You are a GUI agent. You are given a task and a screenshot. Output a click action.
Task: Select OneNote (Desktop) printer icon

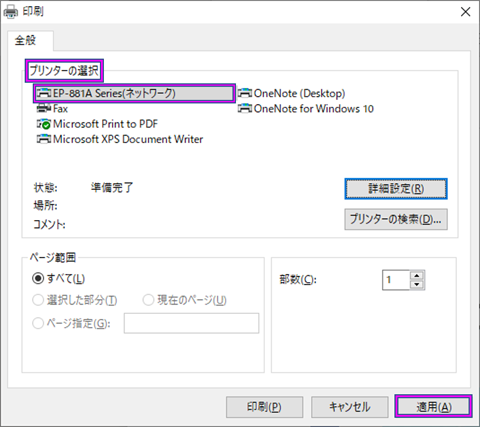(x=245, y=93)
